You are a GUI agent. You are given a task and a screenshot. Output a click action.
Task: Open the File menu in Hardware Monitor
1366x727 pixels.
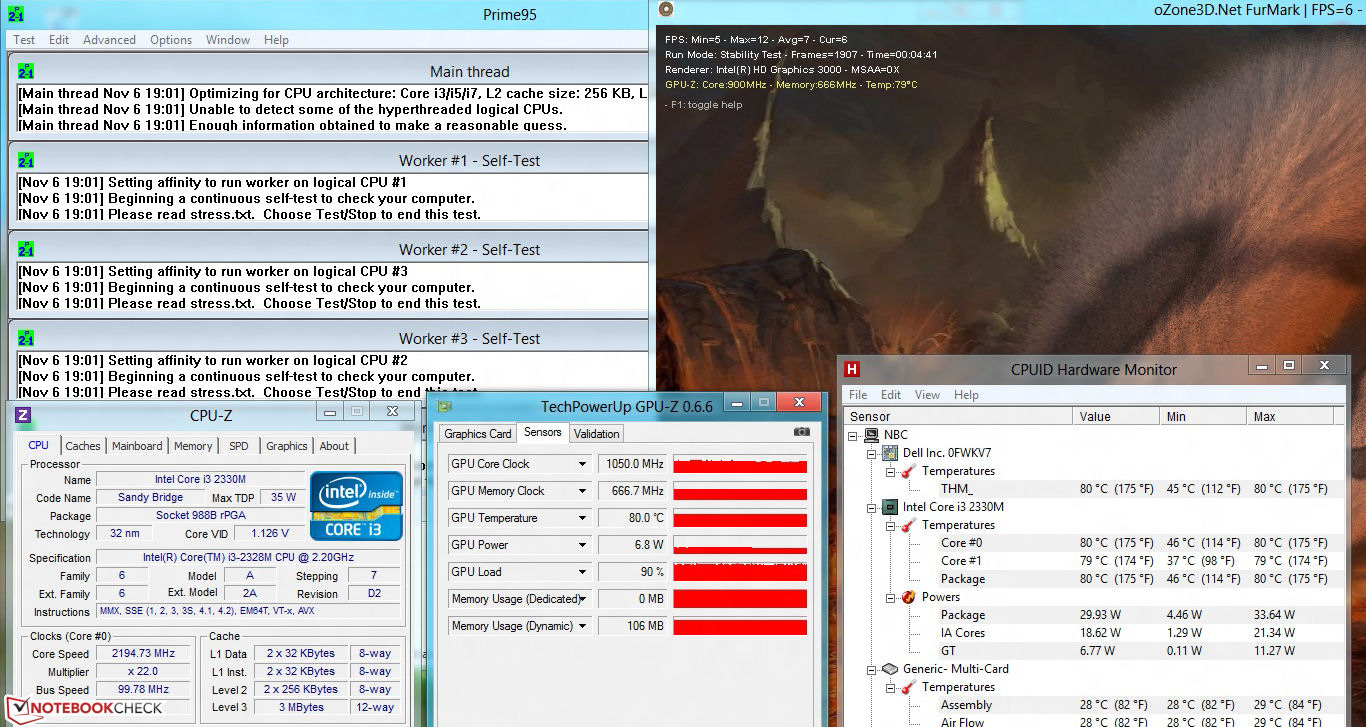click(858, 395)
